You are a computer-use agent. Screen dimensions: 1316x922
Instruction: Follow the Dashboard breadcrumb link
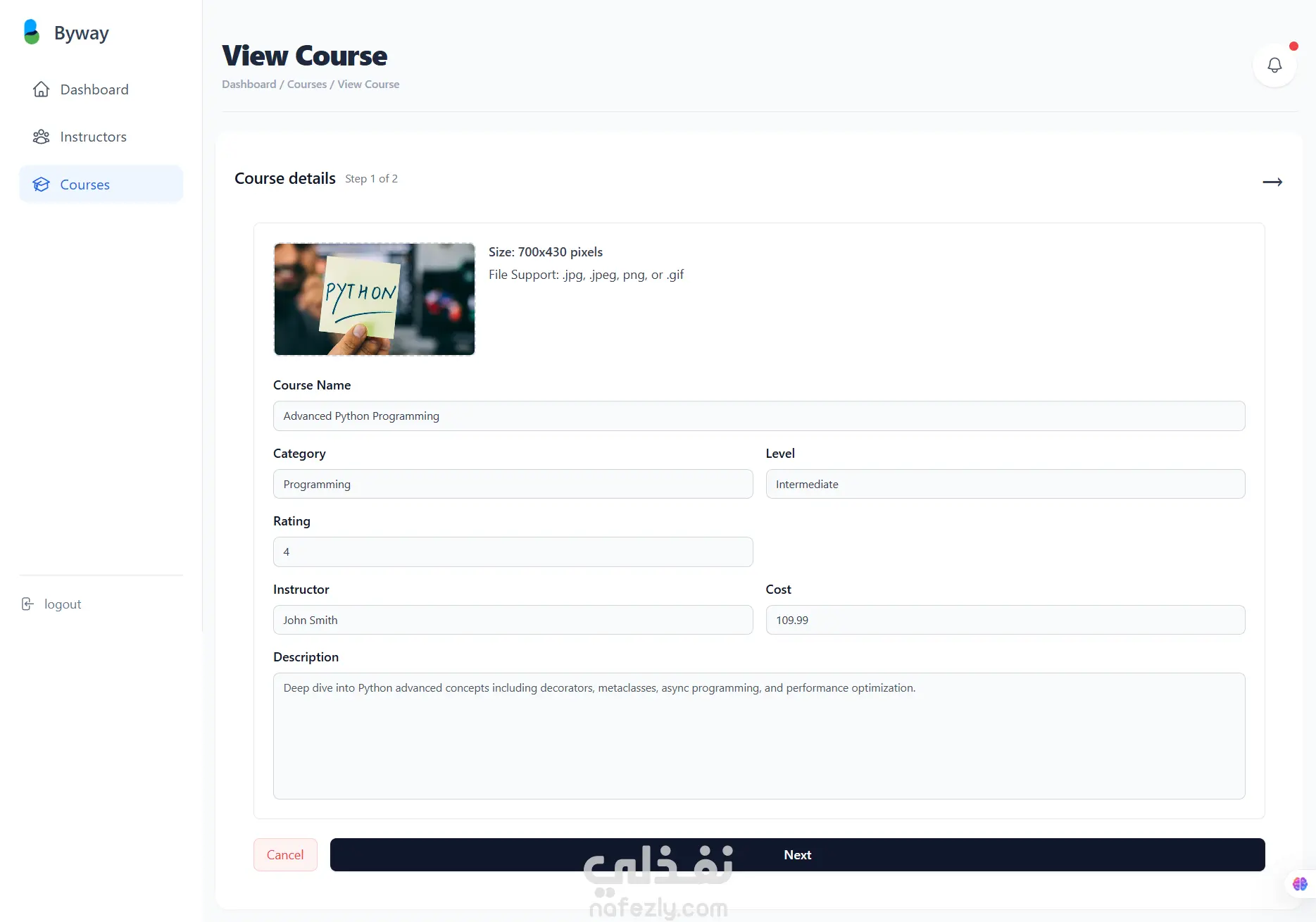coord(249,84)
